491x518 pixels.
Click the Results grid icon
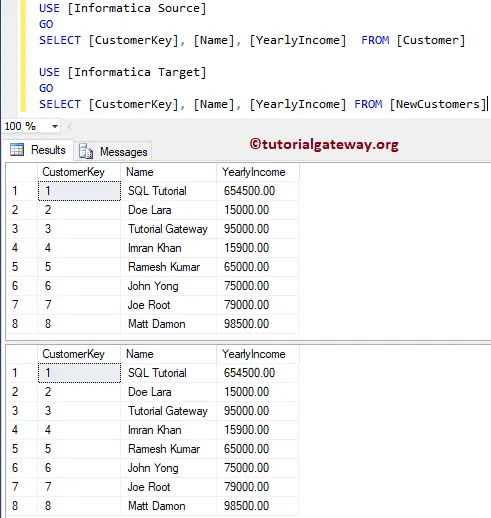[17, 150]
